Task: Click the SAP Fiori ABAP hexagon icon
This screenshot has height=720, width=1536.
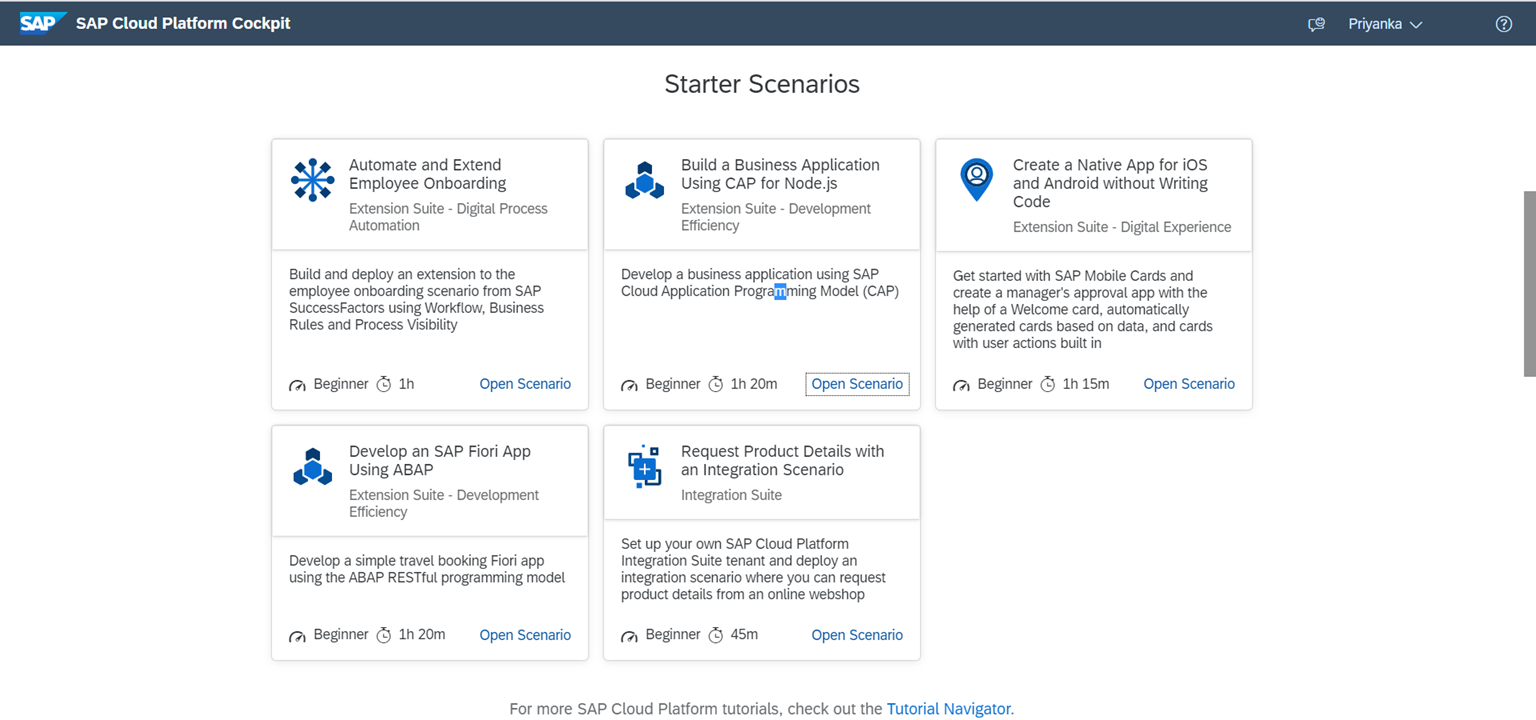Action: tap(312, 466)
